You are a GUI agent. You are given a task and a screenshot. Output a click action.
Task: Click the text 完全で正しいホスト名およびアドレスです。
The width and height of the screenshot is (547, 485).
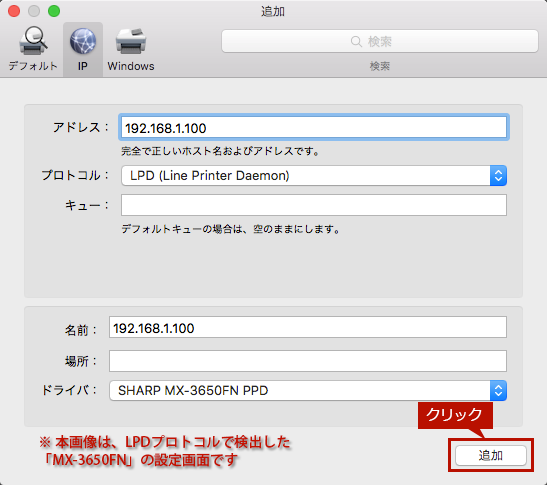tap(220, 151)
